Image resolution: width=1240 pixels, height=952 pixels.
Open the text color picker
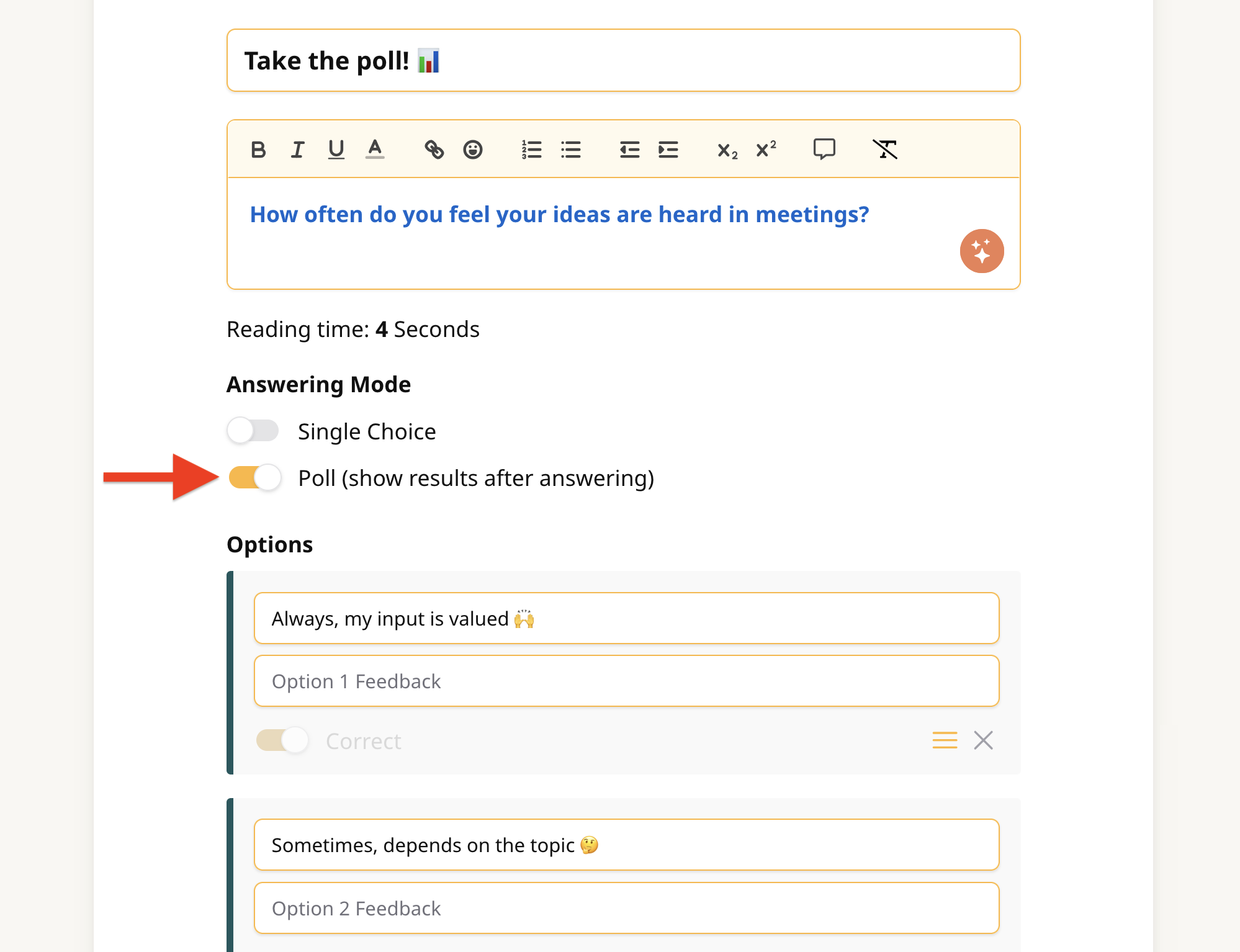coord(375,150)
